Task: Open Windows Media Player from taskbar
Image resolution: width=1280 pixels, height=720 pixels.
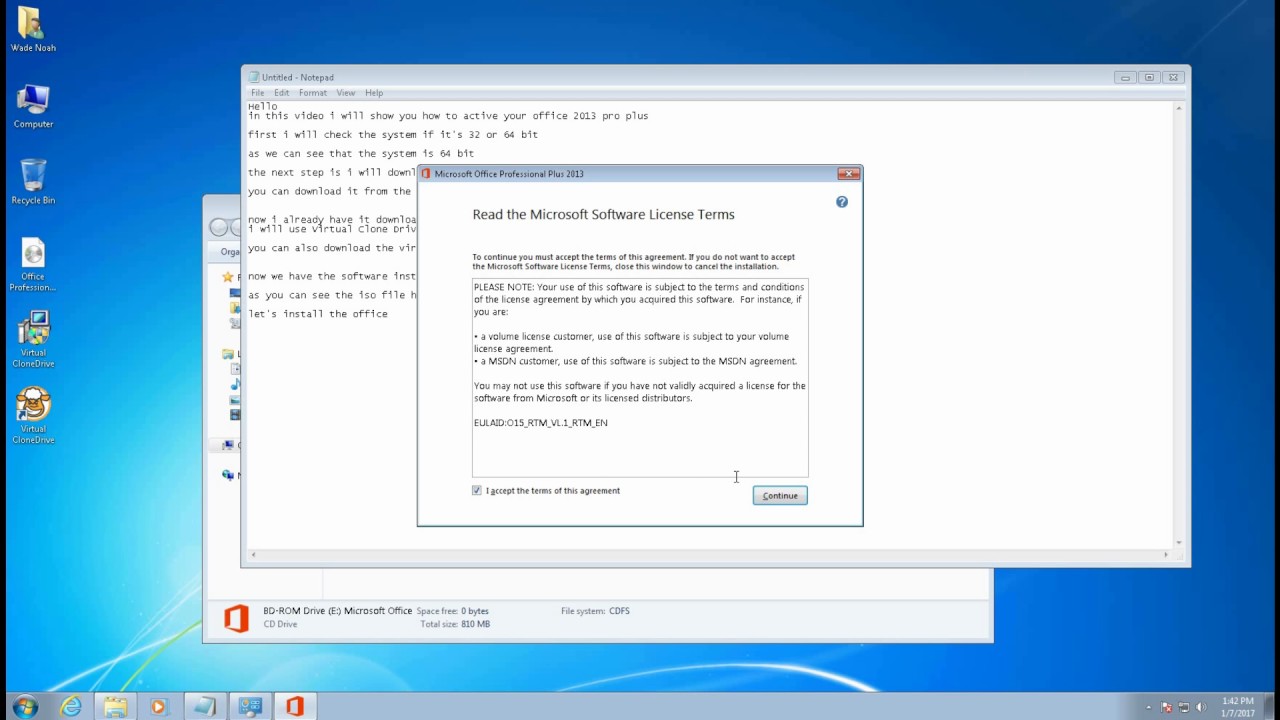Action: (158, 706)
